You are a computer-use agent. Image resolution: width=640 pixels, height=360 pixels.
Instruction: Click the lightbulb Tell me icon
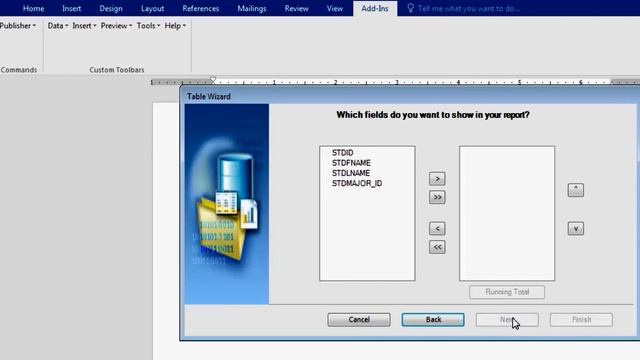pos(411,8)
